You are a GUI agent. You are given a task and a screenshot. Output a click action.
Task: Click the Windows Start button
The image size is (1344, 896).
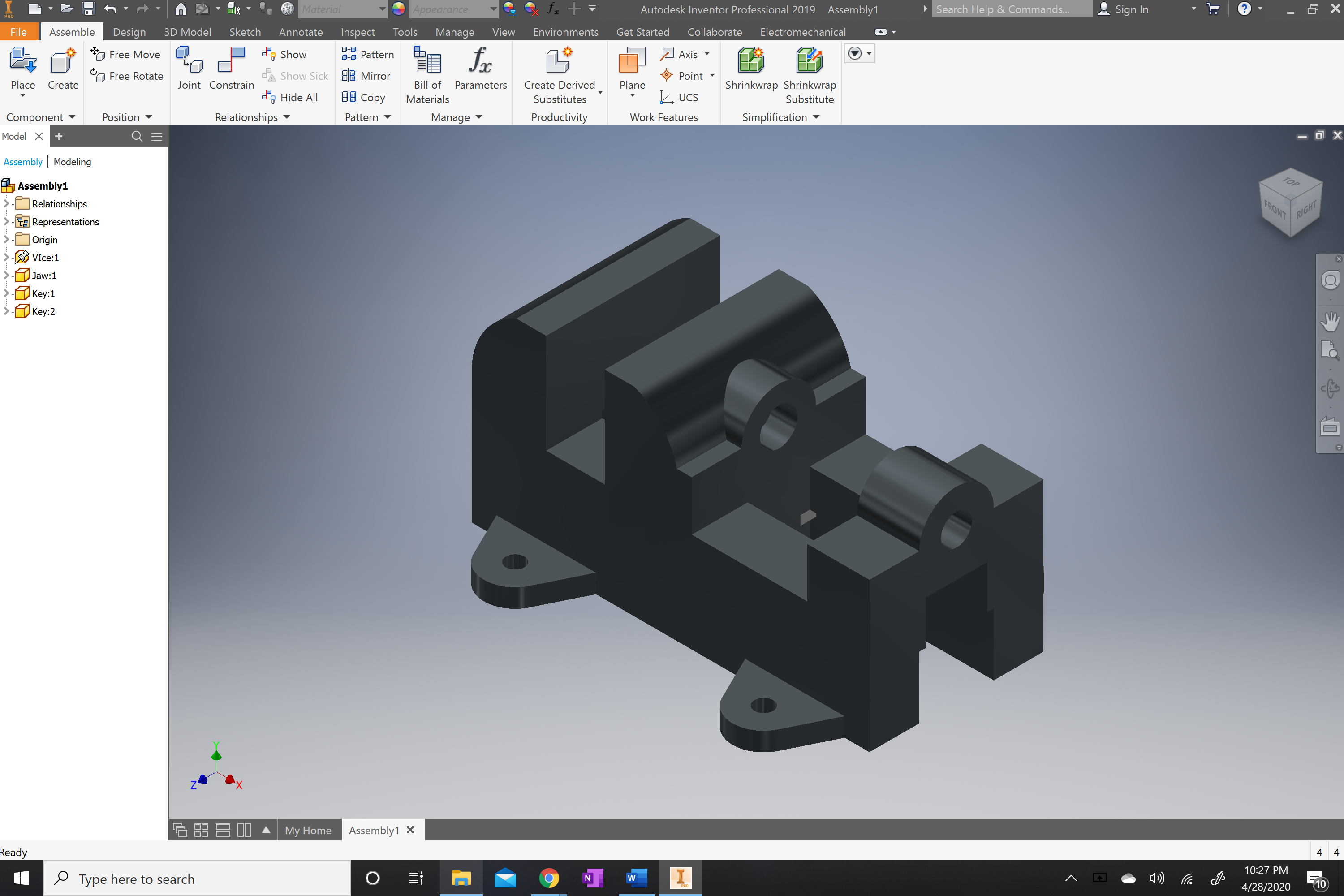(x=21, y=878)
